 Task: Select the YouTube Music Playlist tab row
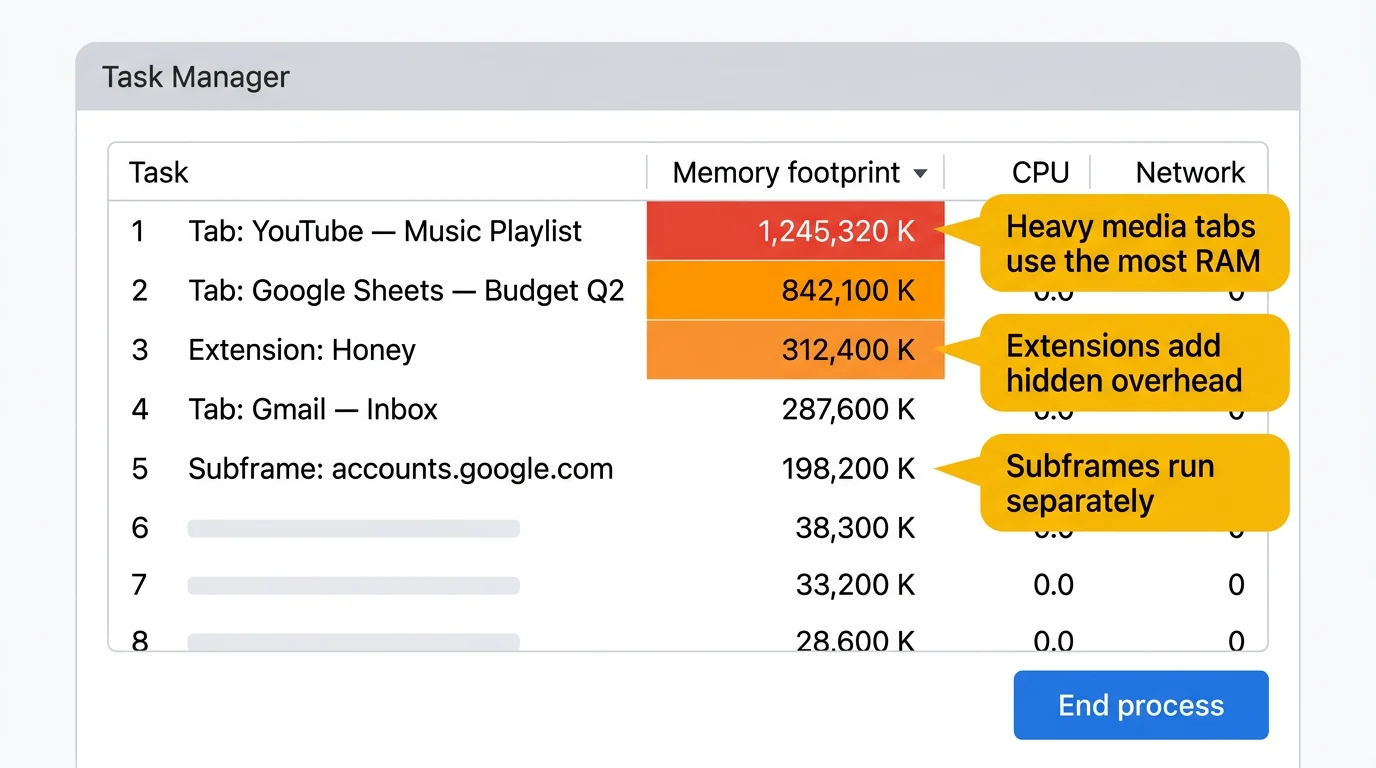(385, 231)
